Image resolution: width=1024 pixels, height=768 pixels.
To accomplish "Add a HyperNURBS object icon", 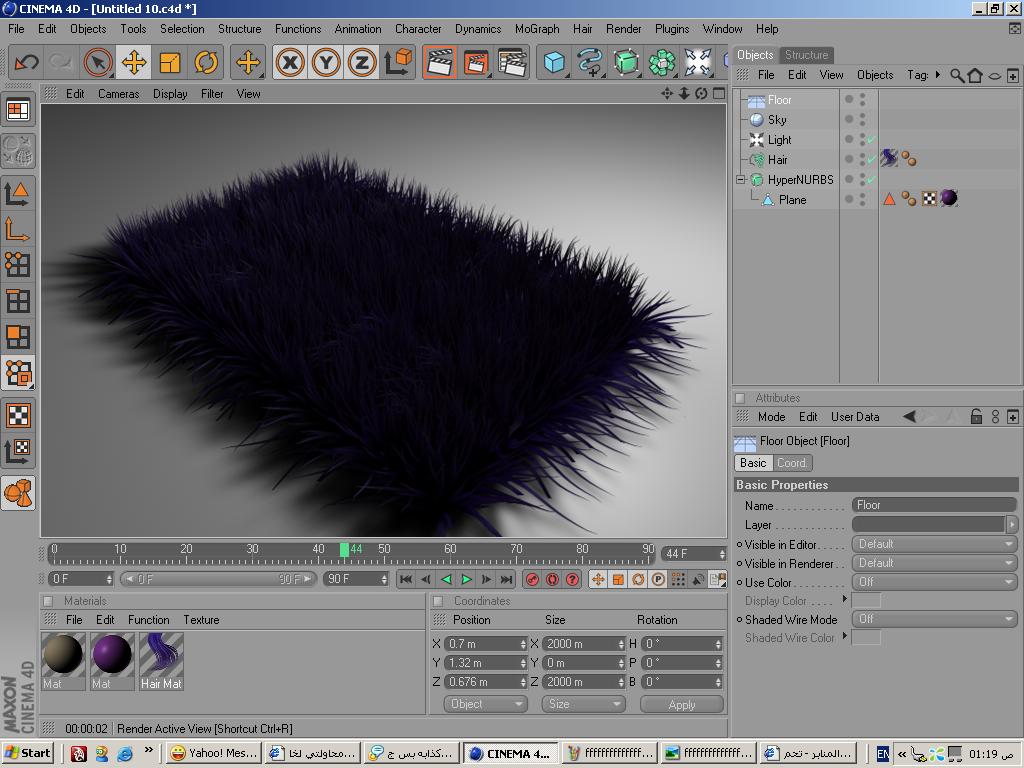I will [x=626, y=63].
